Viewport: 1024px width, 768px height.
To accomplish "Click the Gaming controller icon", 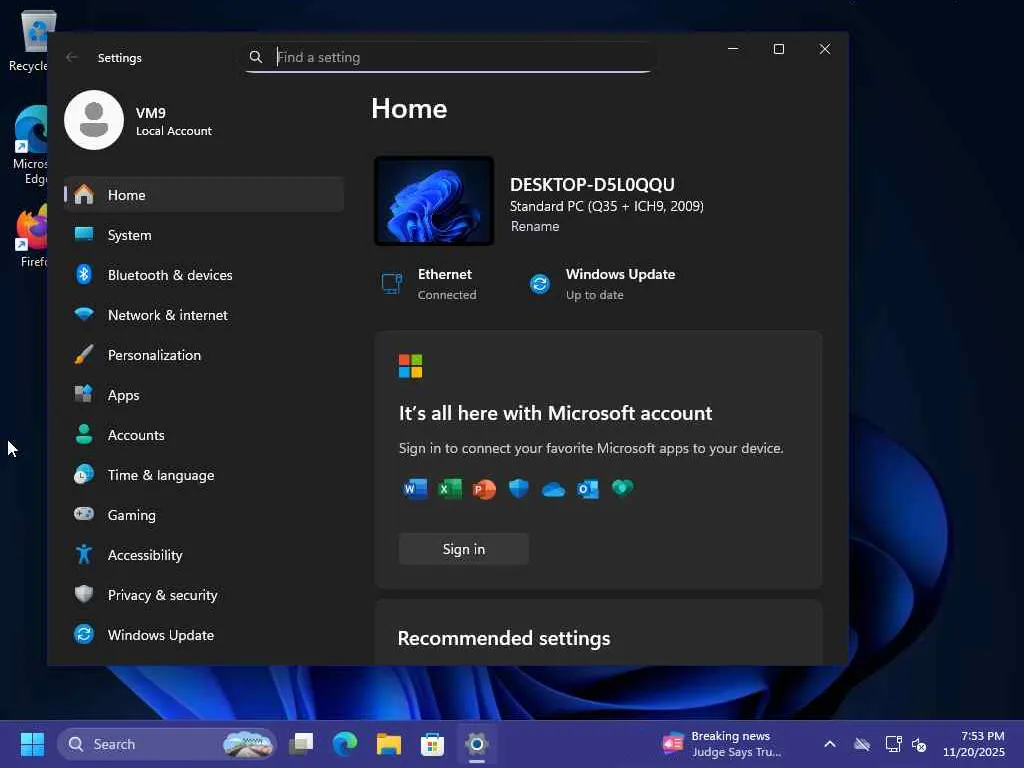I will (x=84, y=514).
